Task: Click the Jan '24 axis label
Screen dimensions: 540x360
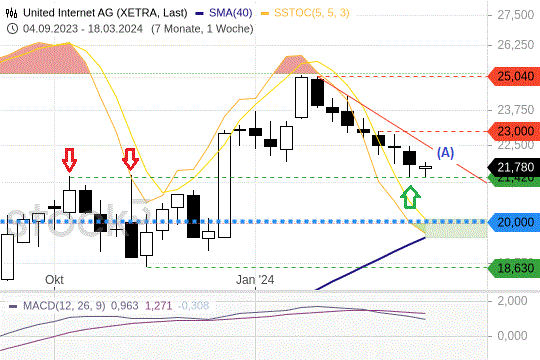Action: tap(255, 280)
